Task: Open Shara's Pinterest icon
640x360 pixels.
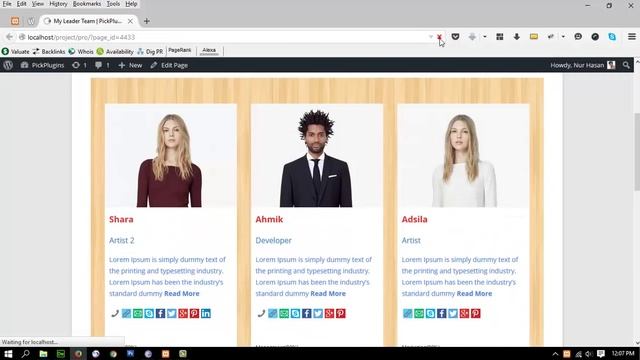Action: (x=194, y=313)
